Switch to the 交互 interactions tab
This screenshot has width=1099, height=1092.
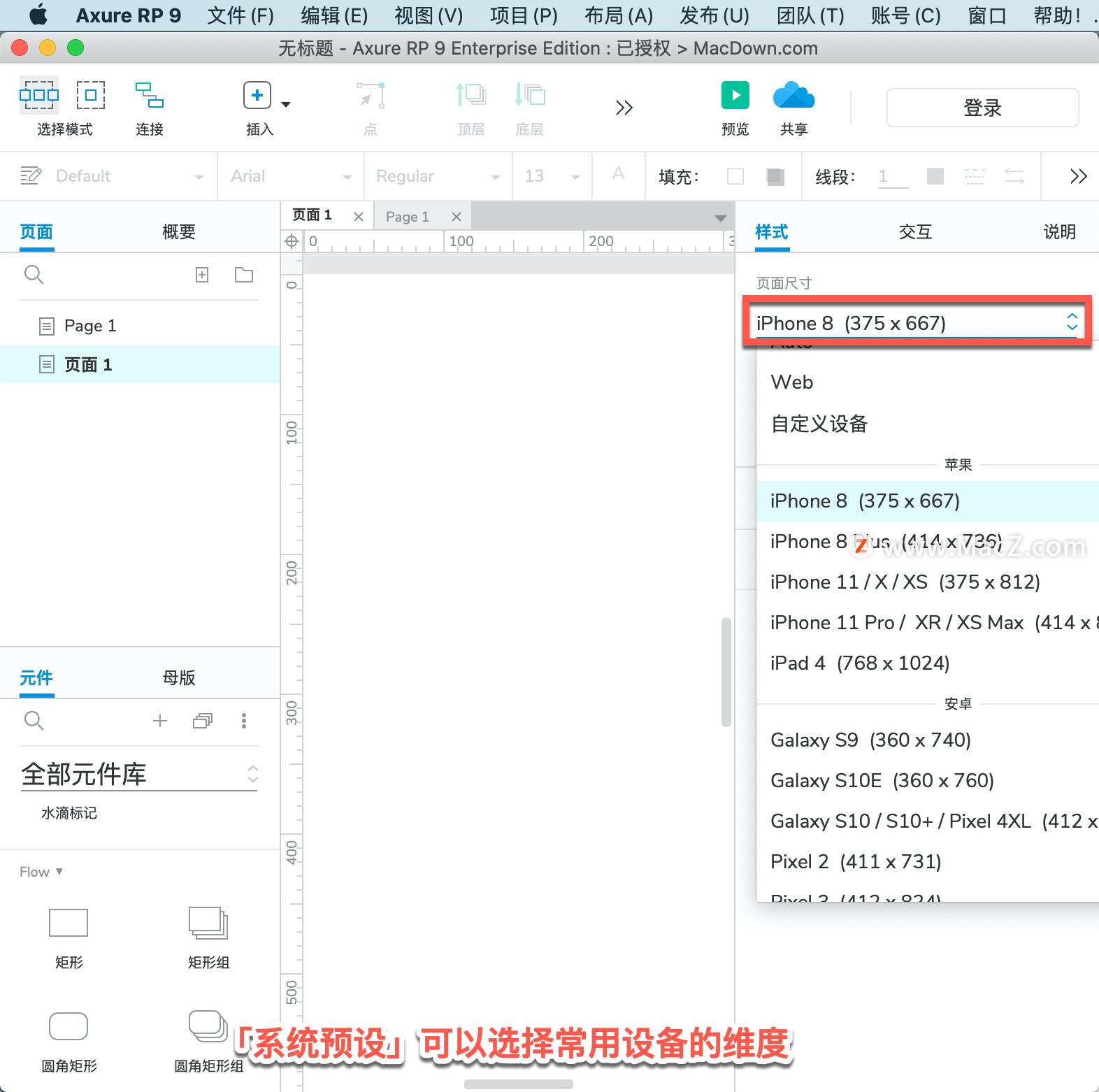click(915, 232)
